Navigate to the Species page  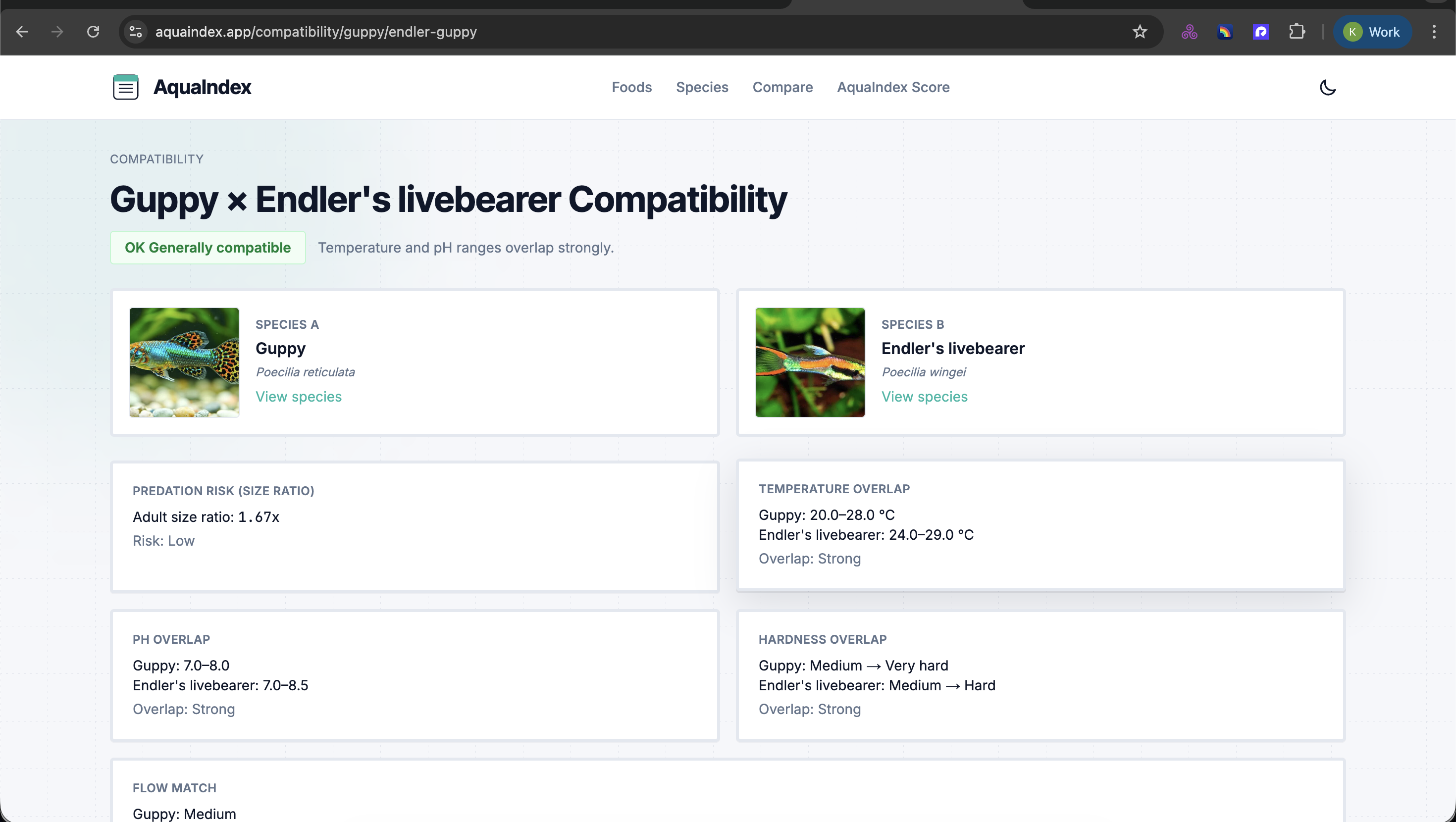pyautogui.click(x=702, y=87)
